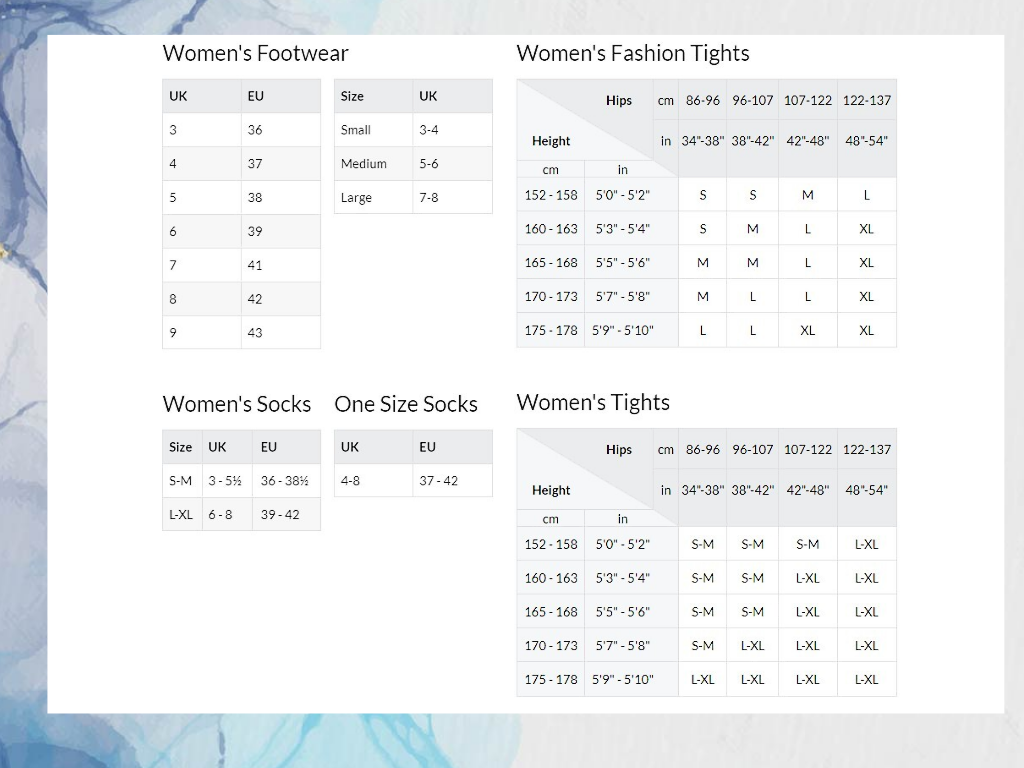
Task: Click the Large size label in footwear table
Action: point(356,198)
